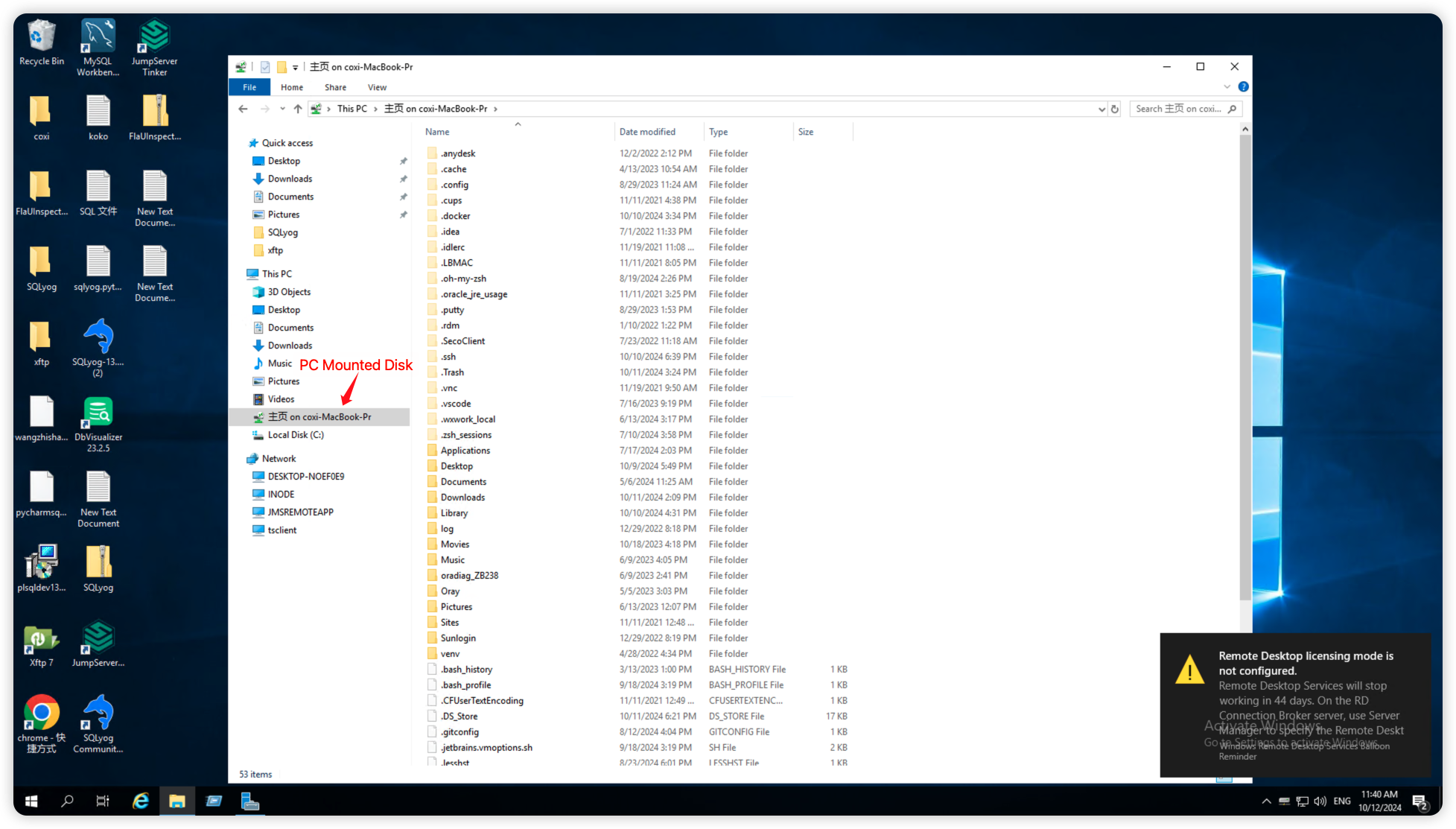This screenshot has height=829, width=1456.
Task: Click This PC in breadcrumb path
Action: click(x=352, y=109)
